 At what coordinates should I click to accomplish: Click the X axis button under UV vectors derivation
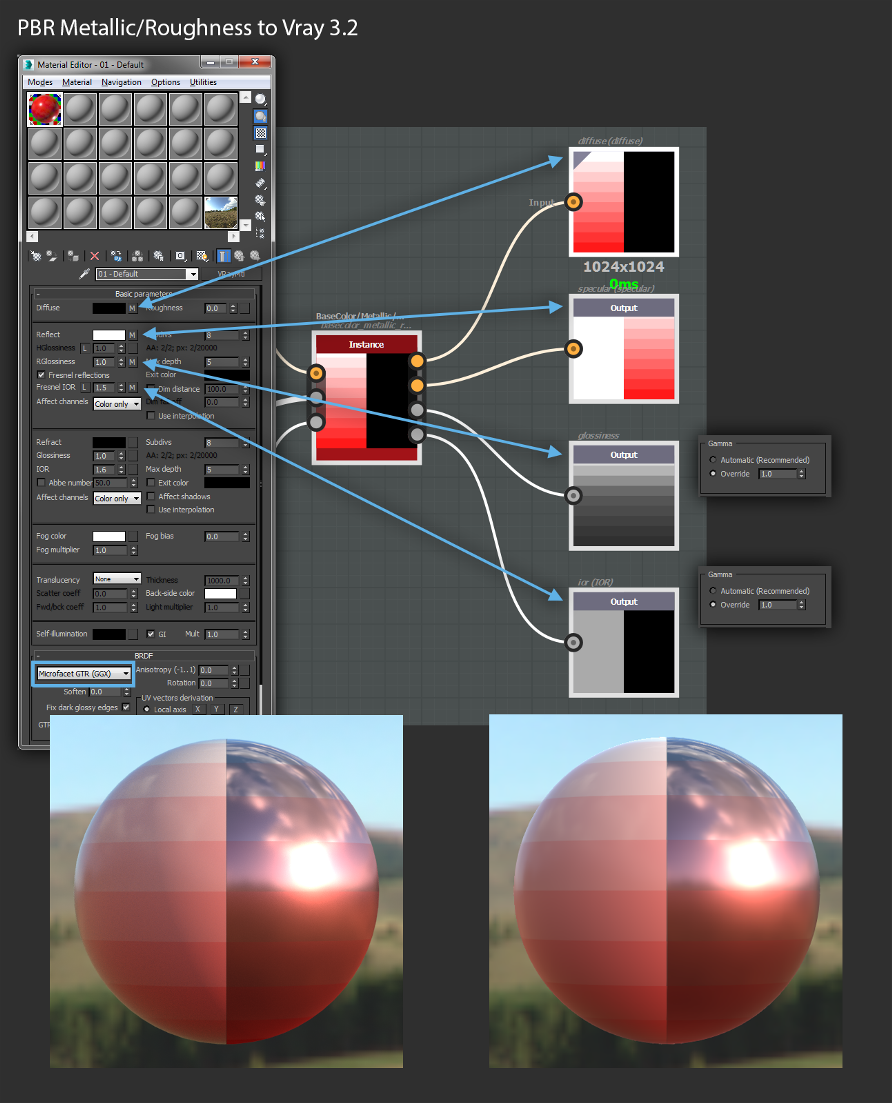coord(198,709)
